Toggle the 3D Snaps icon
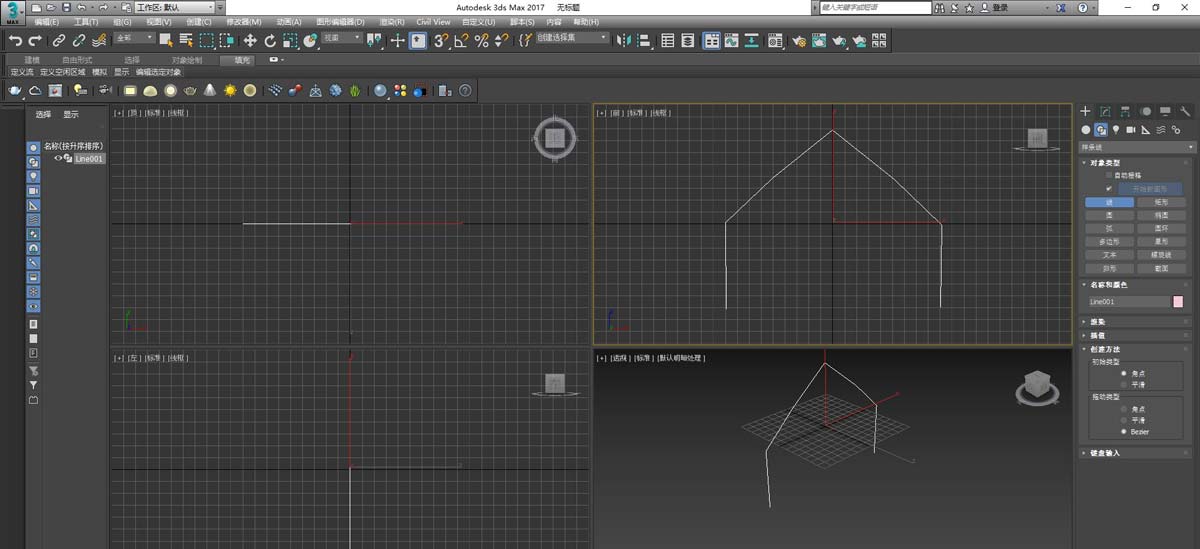The height and width of the screenshot is (549, 1200). [440, 40]
